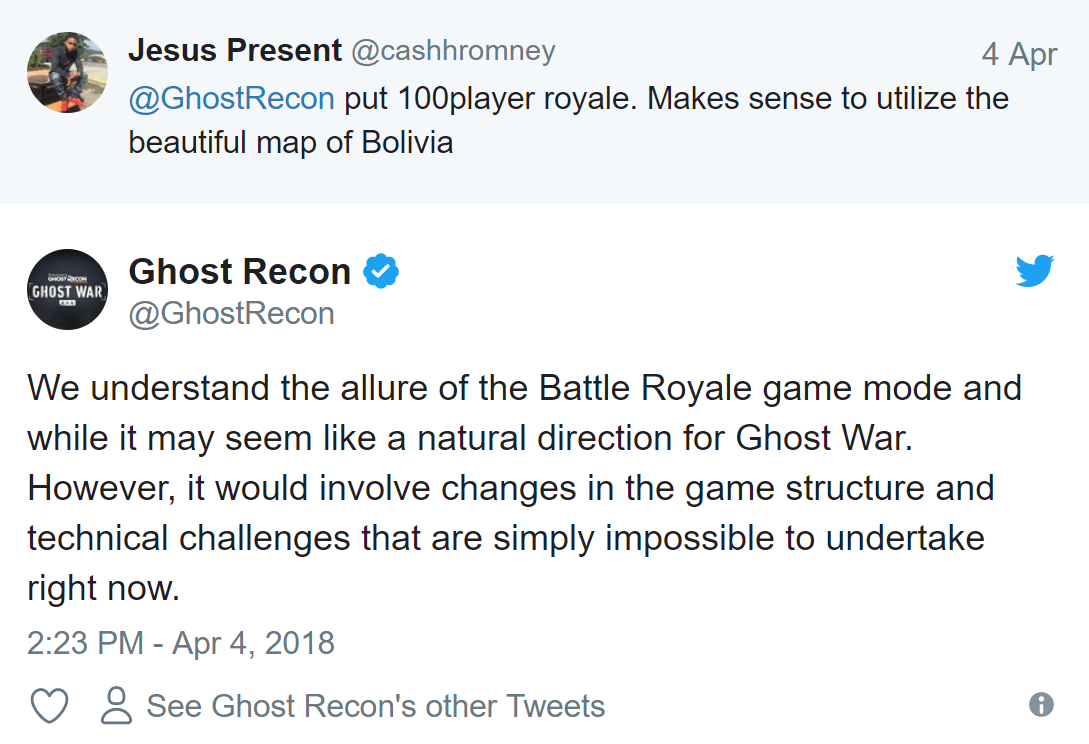Viewport: 1089px width, 744px height.
Task: Click the 4 Apr date link
Action: [1018, 54]
